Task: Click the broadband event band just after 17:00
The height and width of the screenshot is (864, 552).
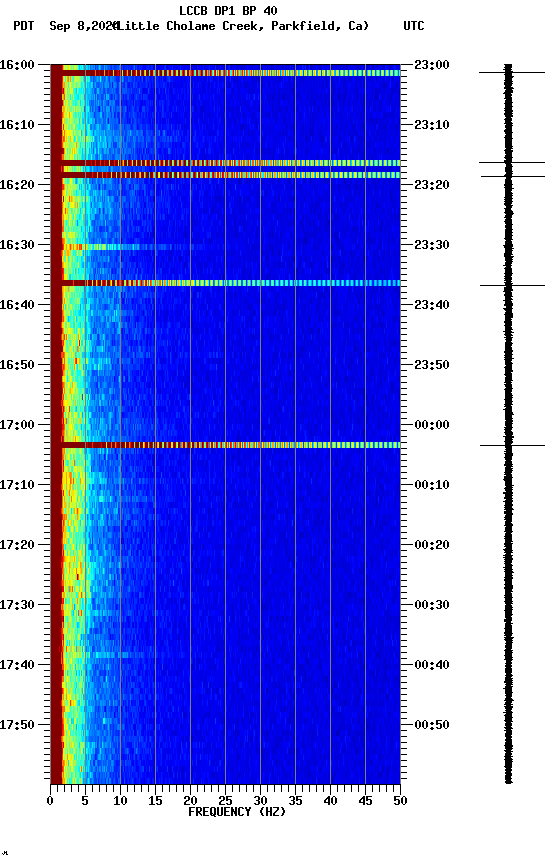Action: pyautogui.click(x=225, y=445)
